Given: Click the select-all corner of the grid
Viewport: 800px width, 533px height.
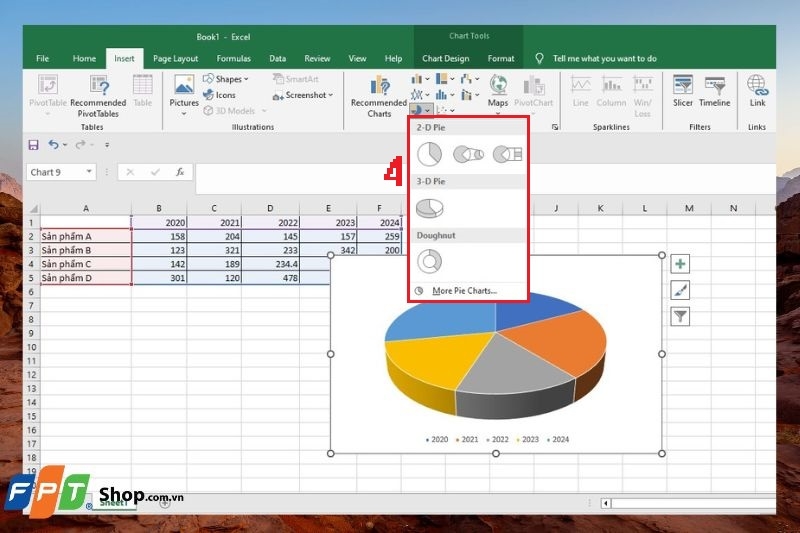Looking at the screenshot, I should [x=34, y=208].
